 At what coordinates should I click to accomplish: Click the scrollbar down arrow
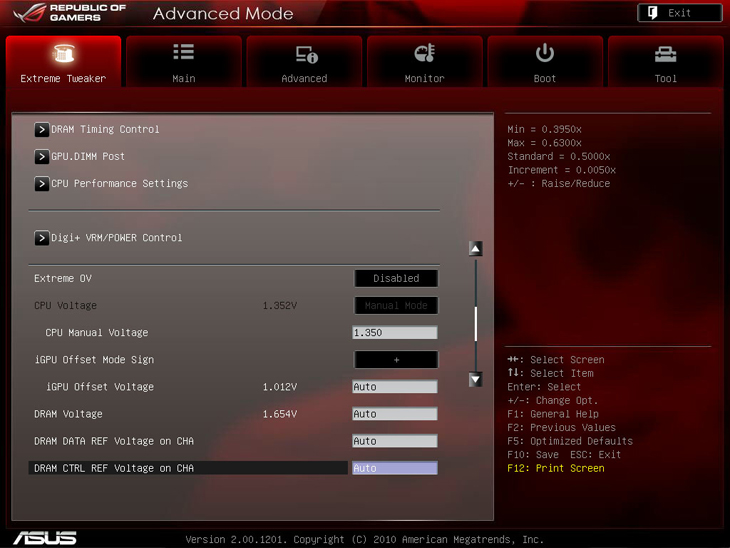click(476, 379)
